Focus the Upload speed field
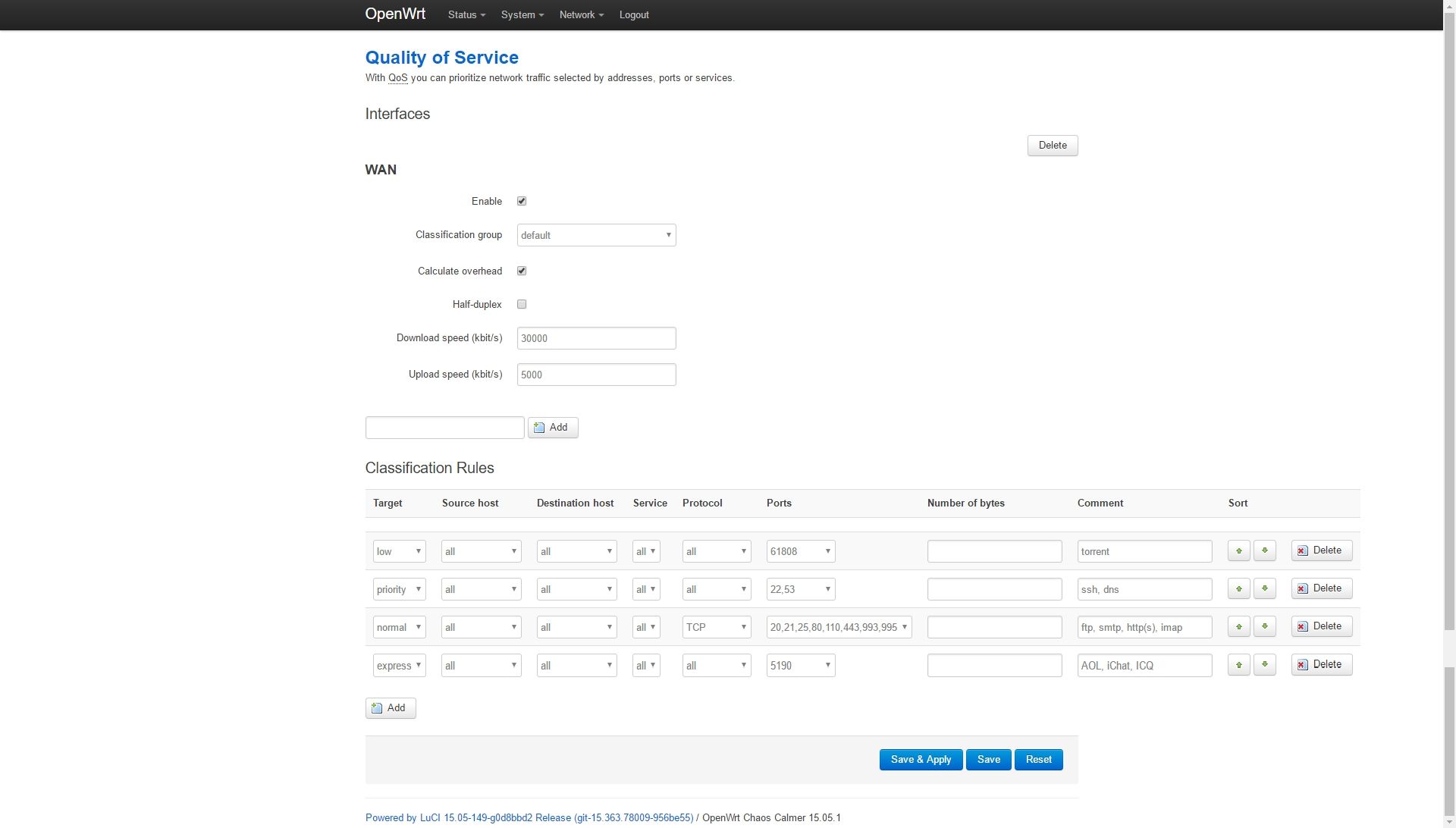The width and height of the screenshot is (1456, 828). tap(597, 375)
